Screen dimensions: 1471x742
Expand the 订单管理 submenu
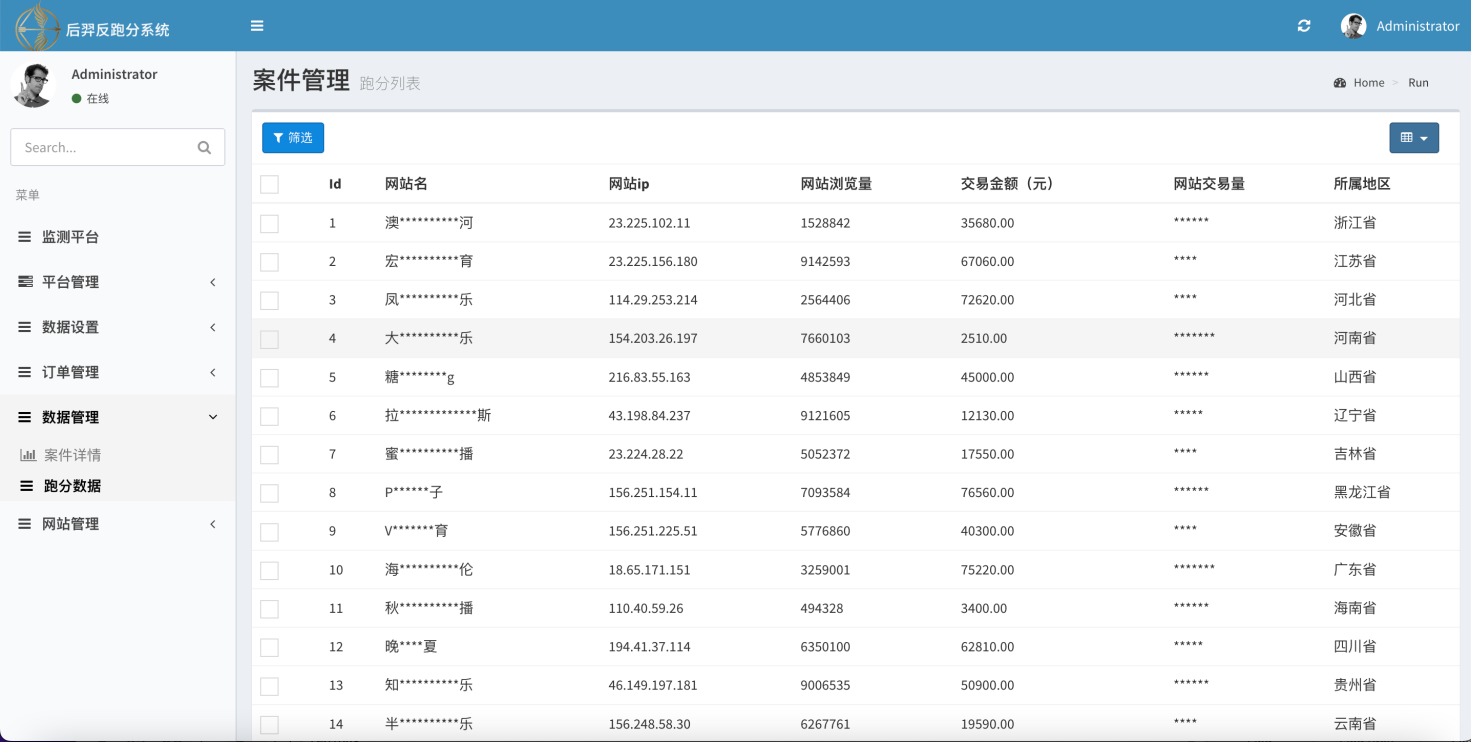coord(117,372)
